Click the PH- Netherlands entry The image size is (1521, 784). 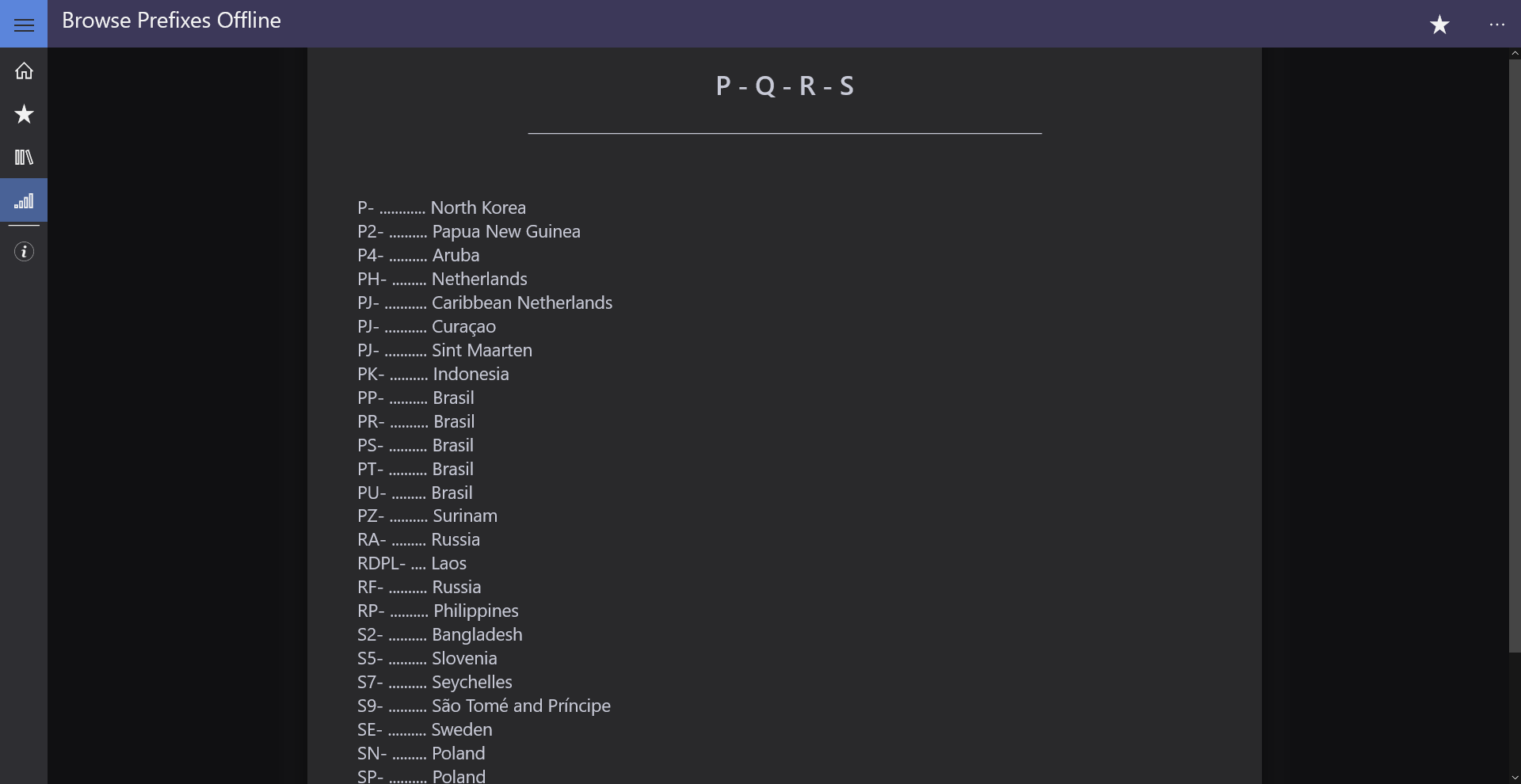442,279
